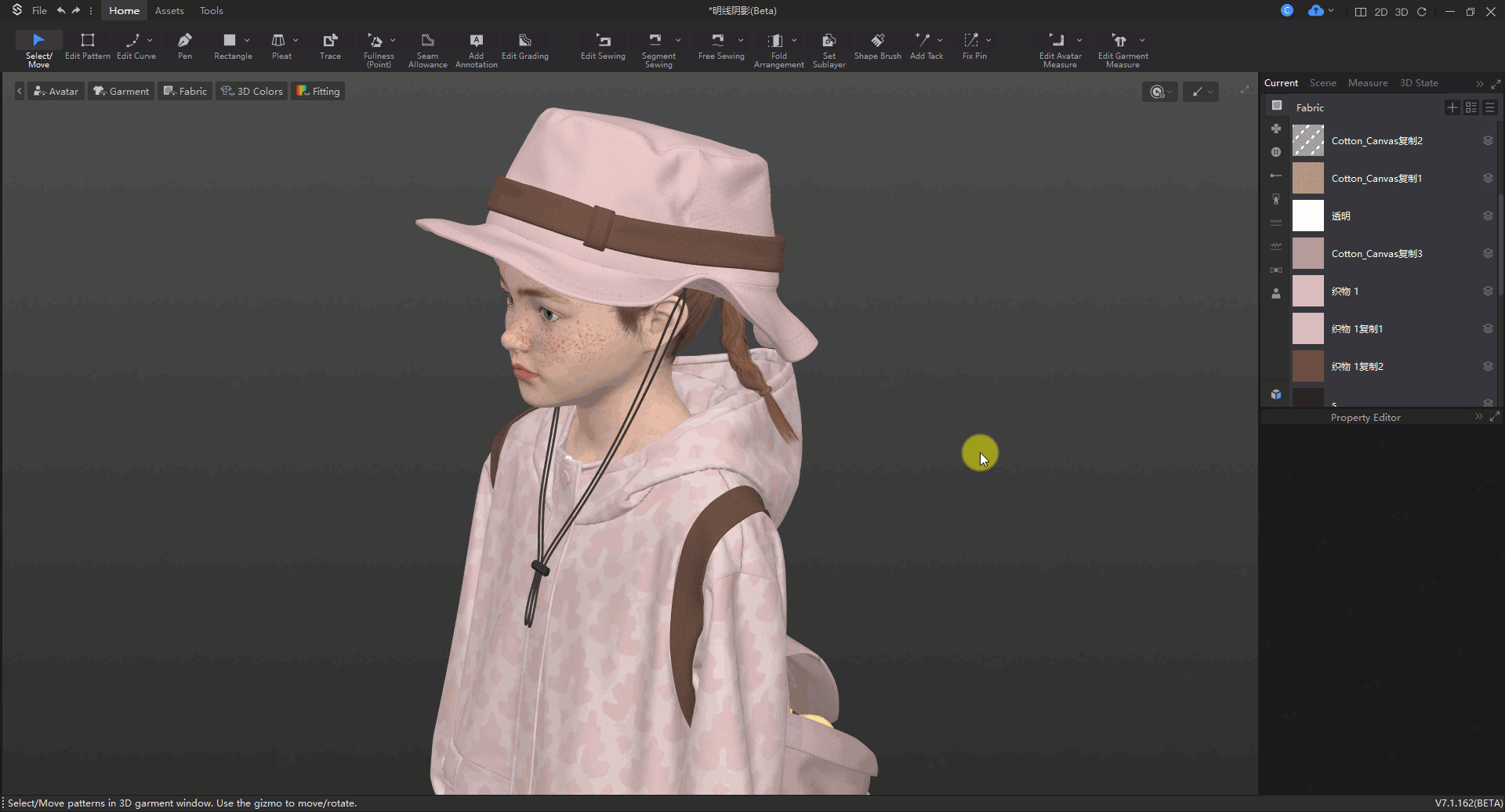Select the Cotton_Canvas复制1 fabric swatch
The height and width of the screenshot is (812, 1505).
pyautogui.click(x=1307, y=179)
